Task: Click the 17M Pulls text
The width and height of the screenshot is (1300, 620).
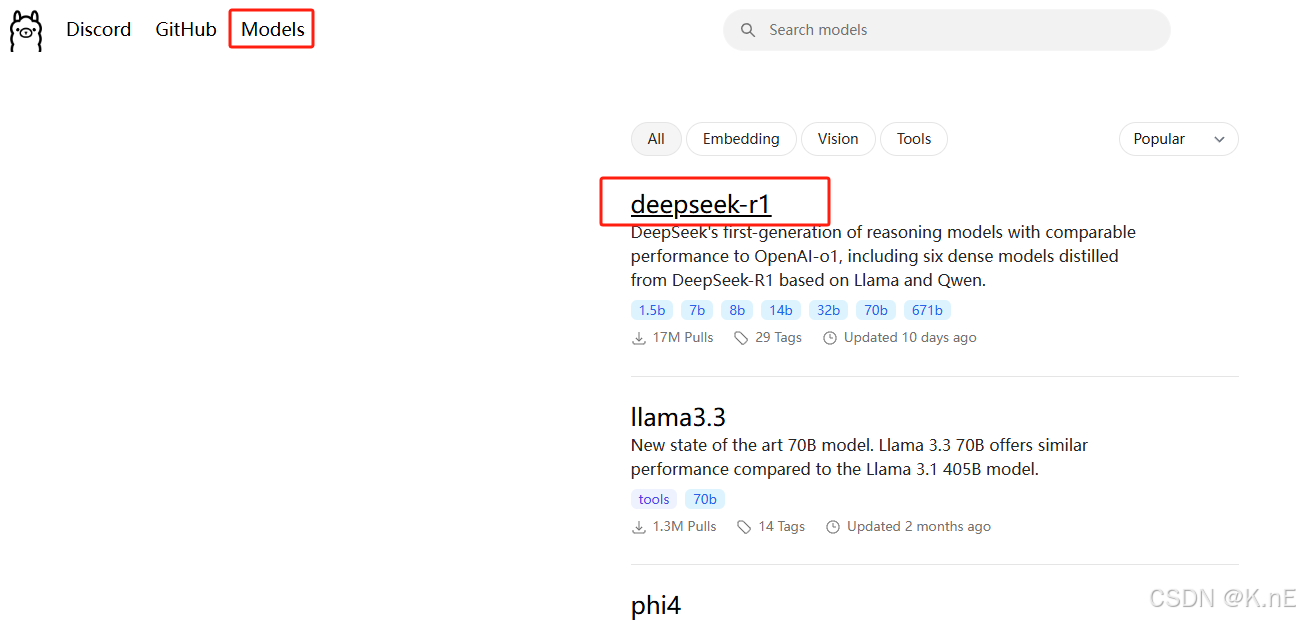Action: point(683,338)
